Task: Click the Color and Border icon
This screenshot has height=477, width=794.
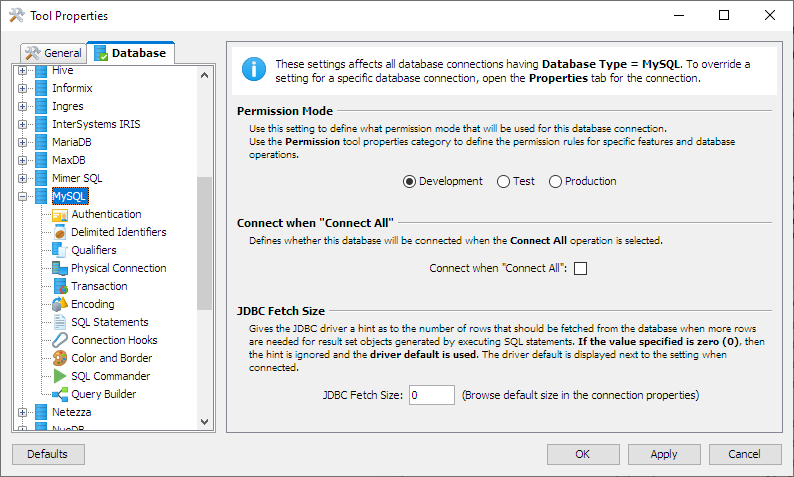Action: [59, 358]
